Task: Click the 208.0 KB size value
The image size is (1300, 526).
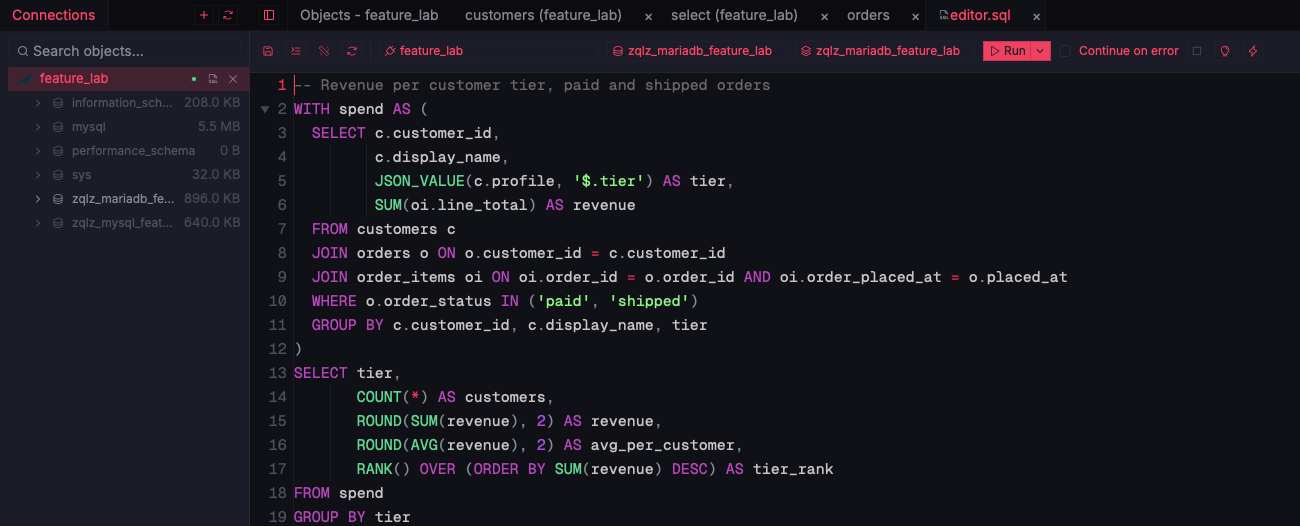Action: 212,103
